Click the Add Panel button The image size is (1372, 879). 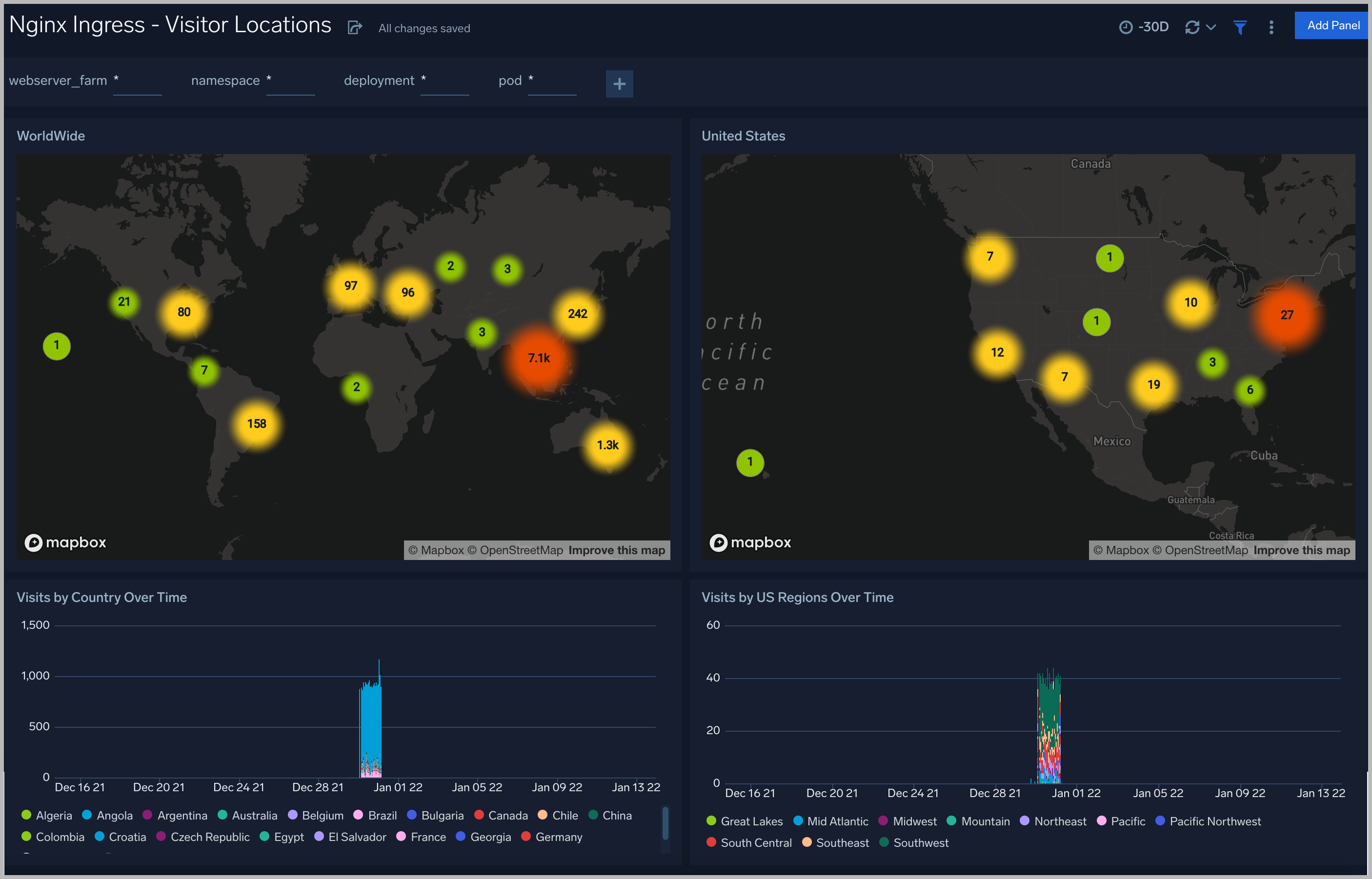(x=1331, y=25)
